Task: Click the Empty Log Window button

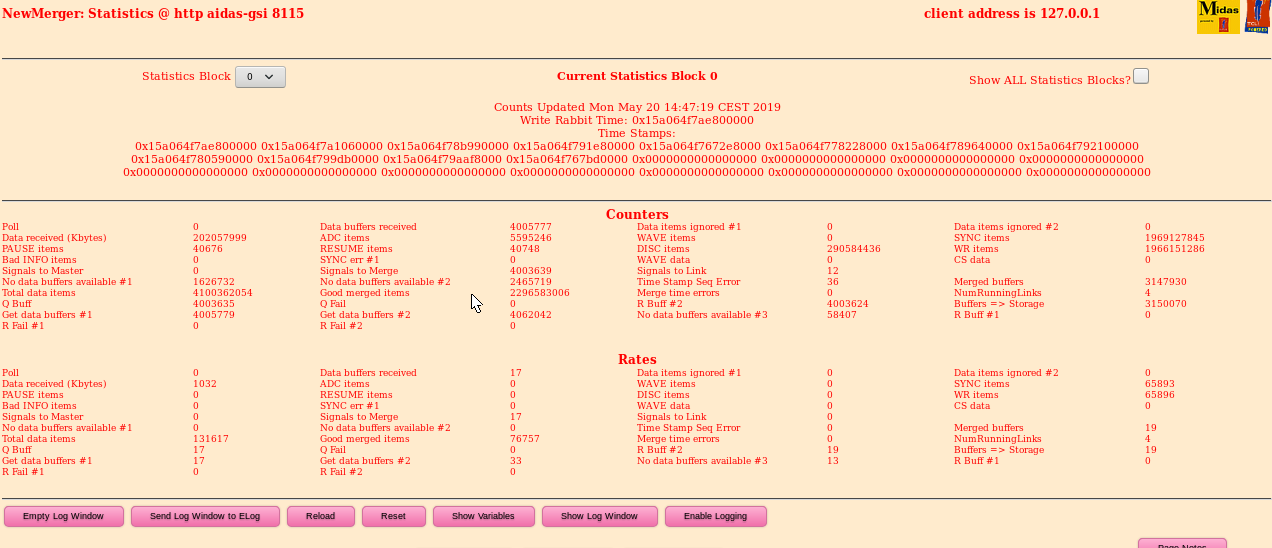Action: click(64, 516)
